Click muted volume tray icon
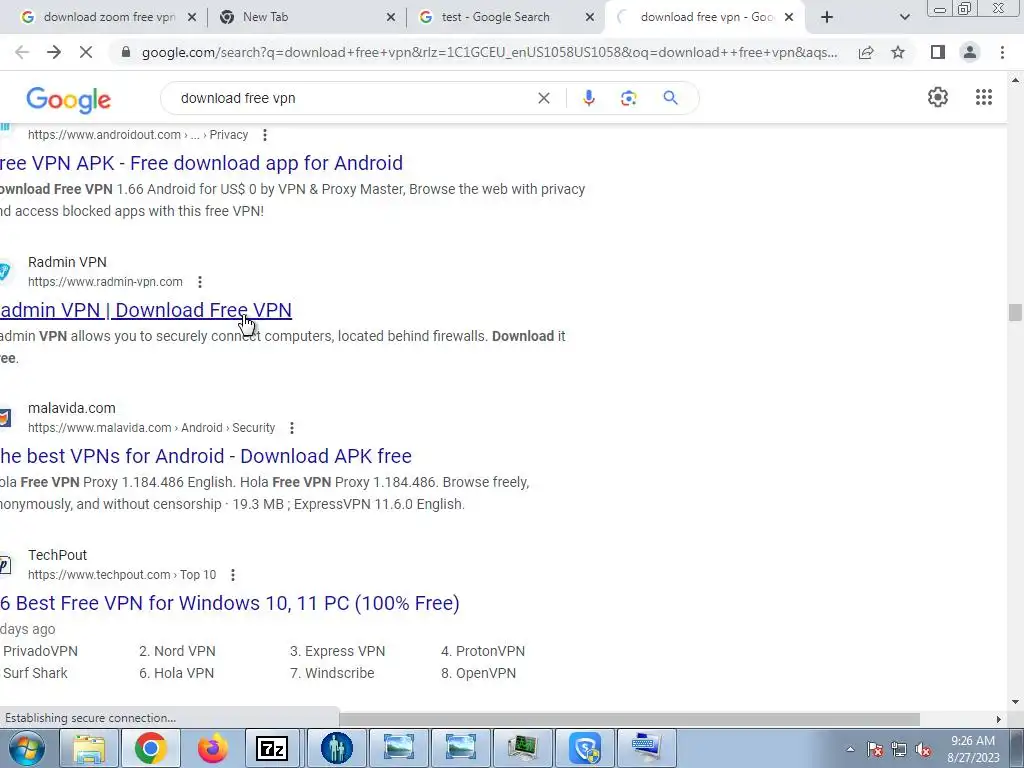 click(923, 750)
